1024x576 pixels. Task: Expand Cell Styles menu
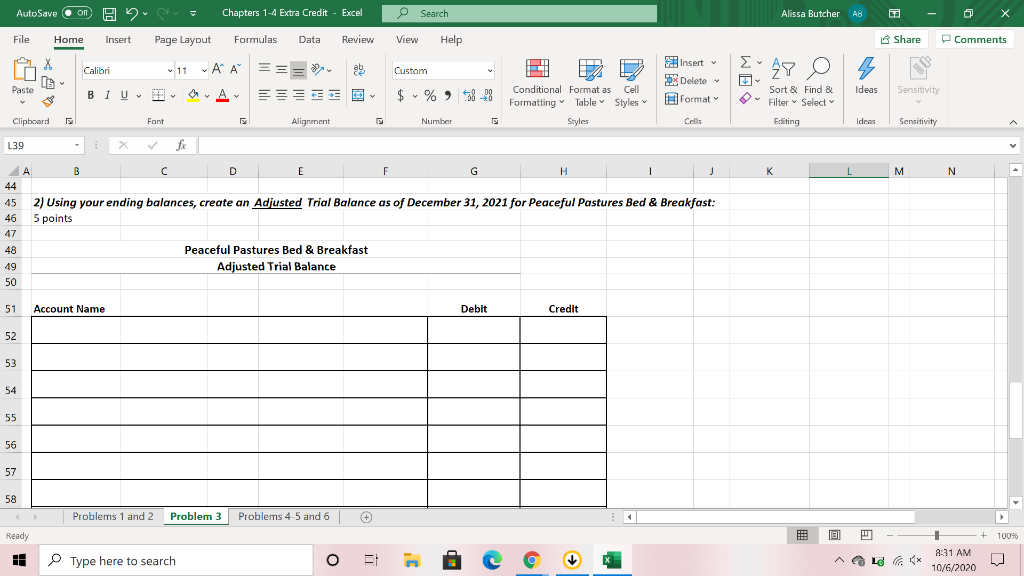(631, 83)
